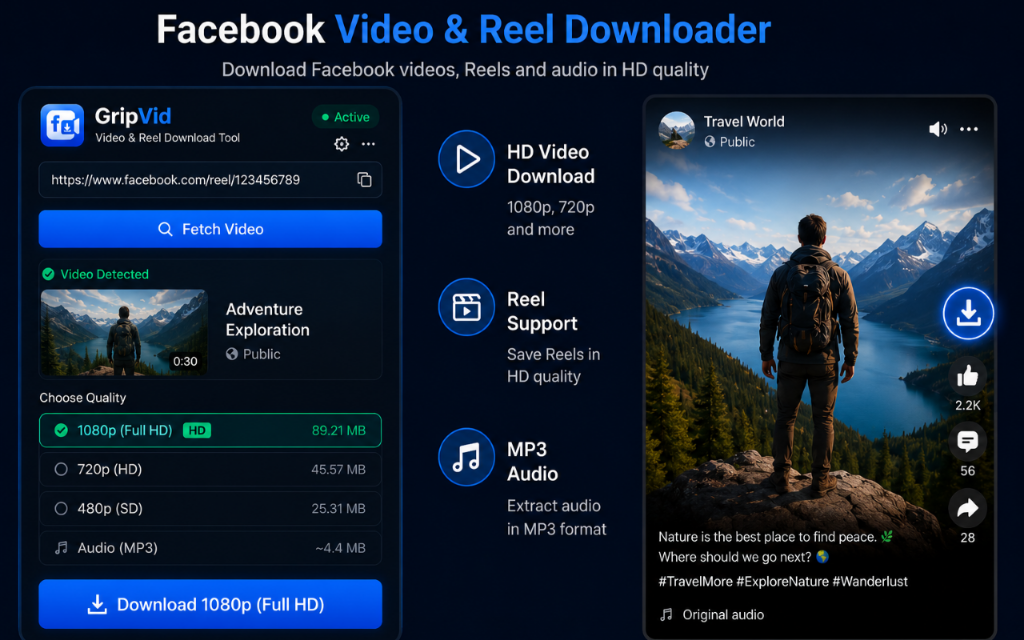Click the Reel Support clapperboard icon
The image size is (1024, 640).
[x=466, y=307]
